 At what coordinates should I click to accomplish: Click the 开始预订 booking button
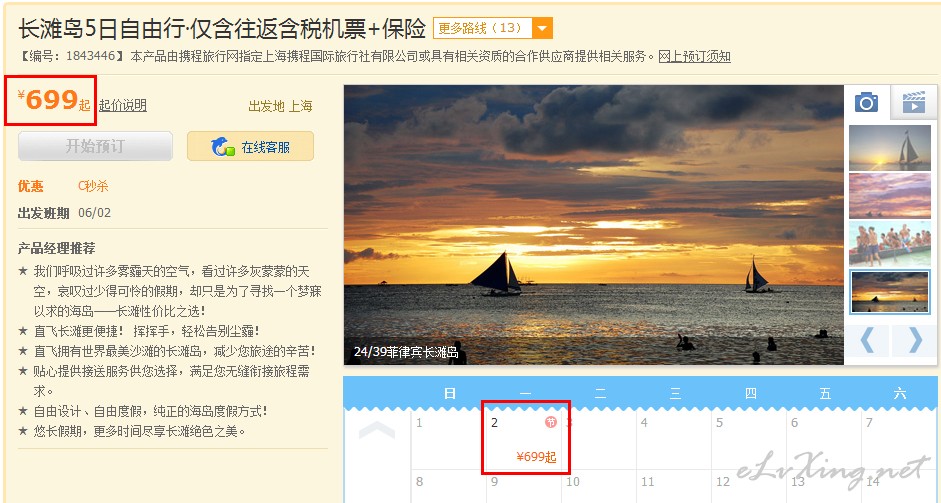(95, 146)
